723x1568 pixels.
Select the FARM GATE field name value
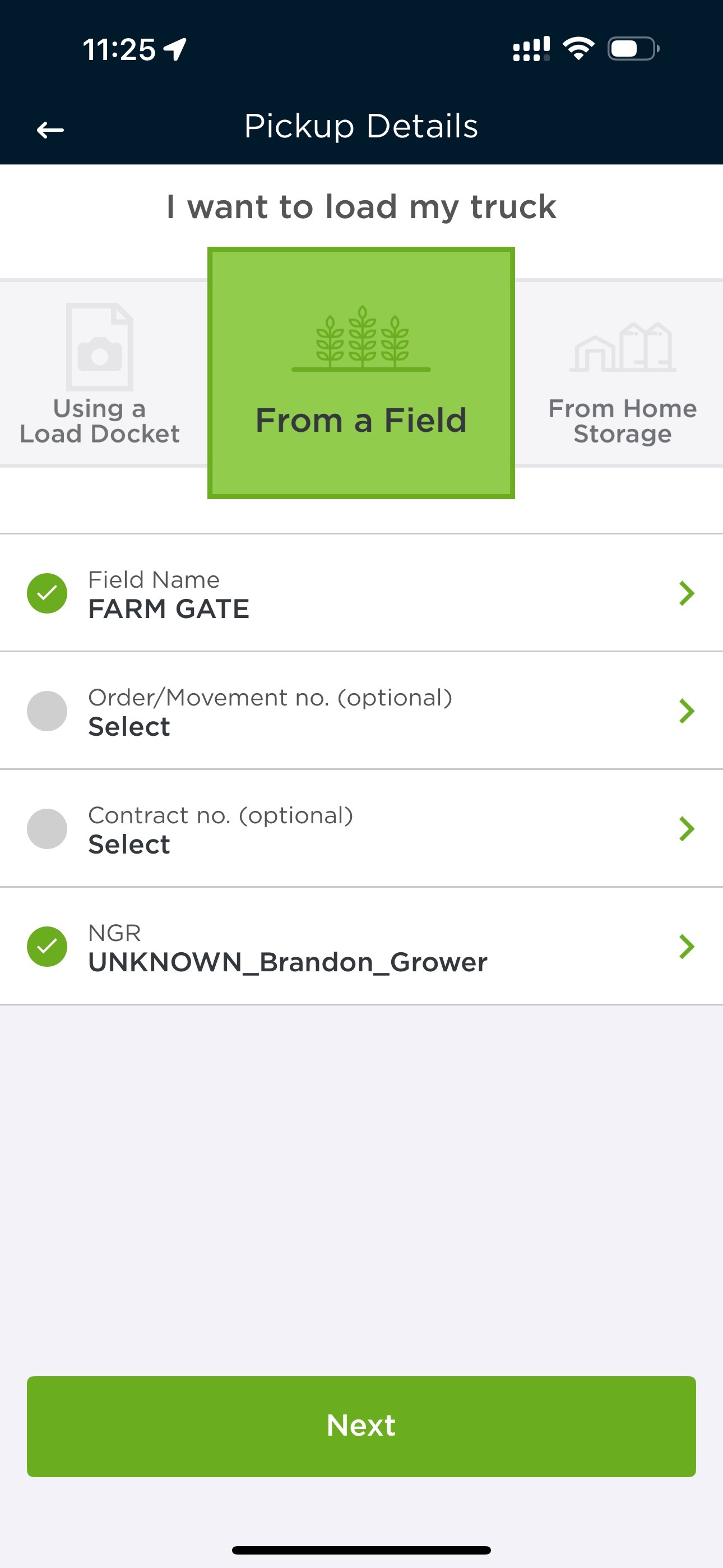(169, 608)
